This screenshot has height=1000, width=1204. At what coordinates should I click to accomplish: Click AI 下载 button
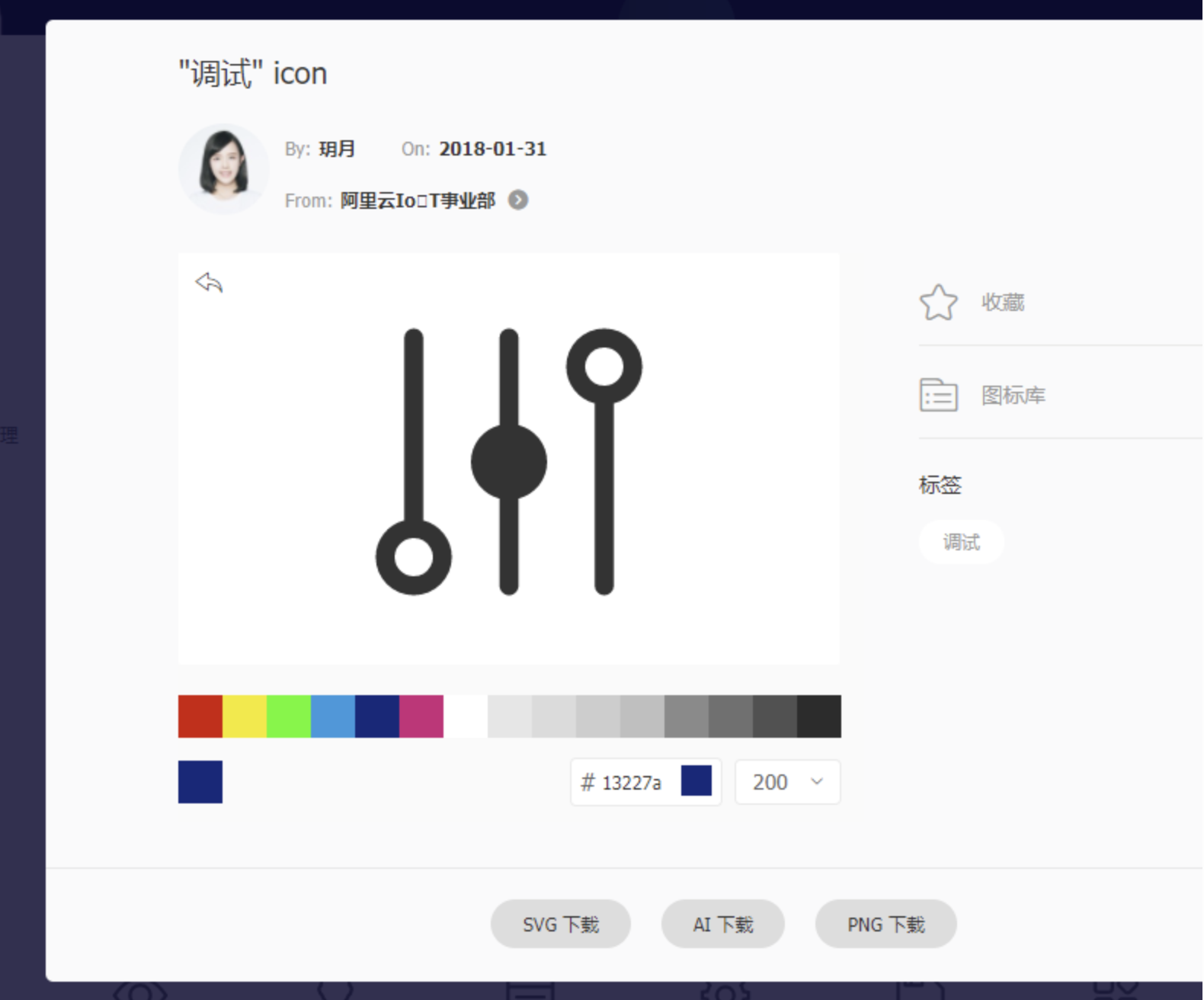(723, 924)
